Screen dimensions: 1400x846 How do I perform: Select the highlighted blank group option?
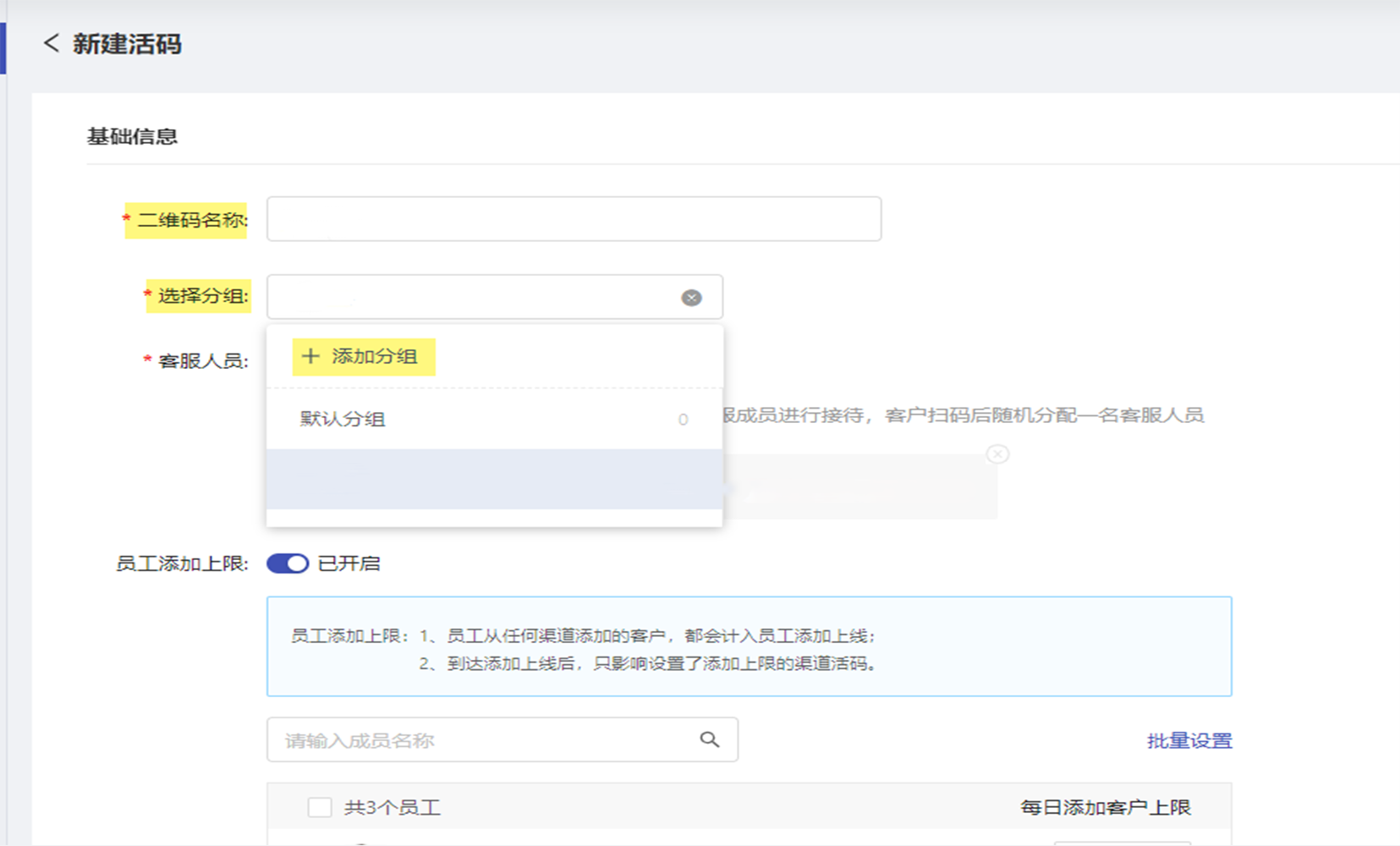point(495,479)
